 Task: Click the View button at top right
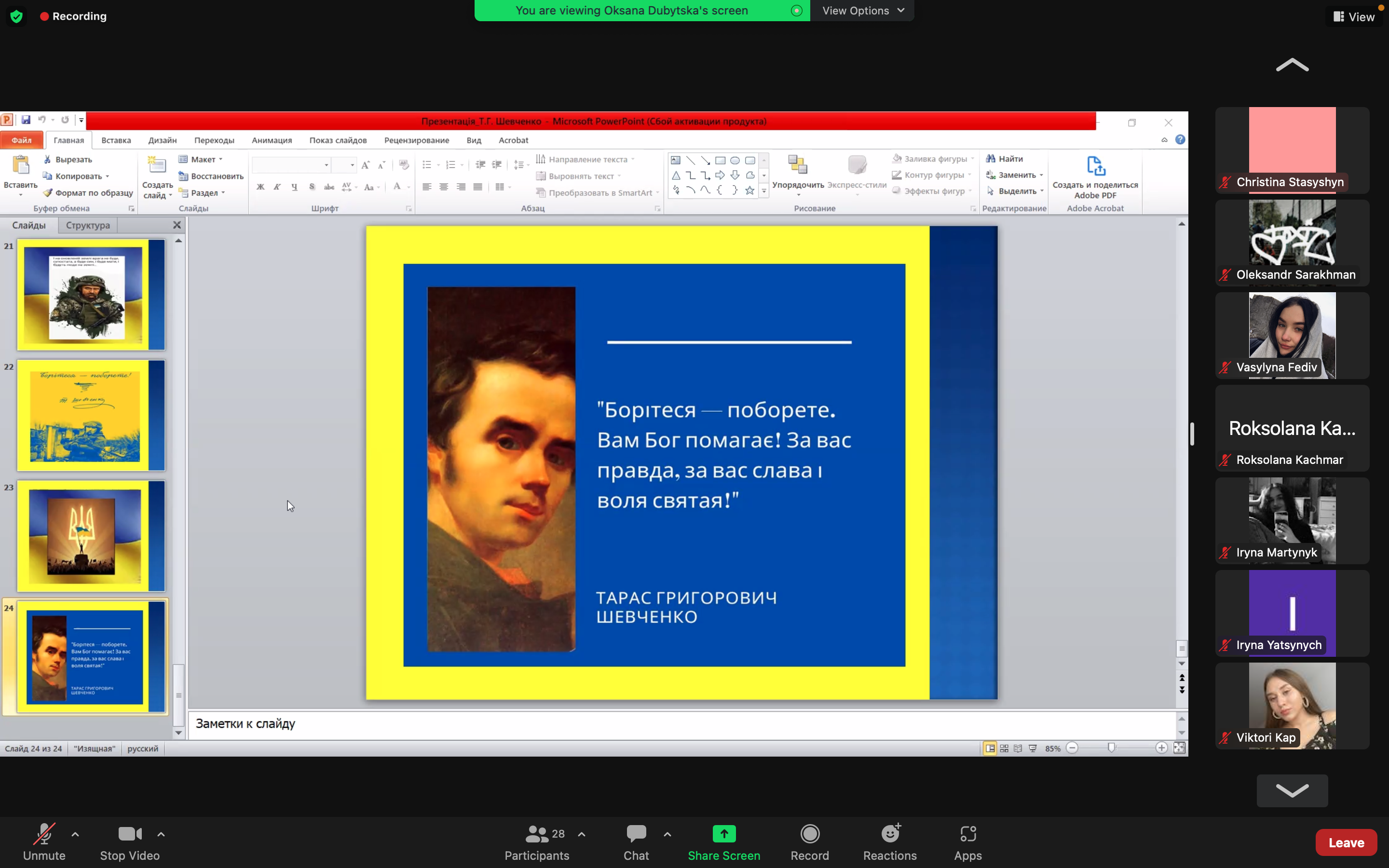click(1354, 17)
